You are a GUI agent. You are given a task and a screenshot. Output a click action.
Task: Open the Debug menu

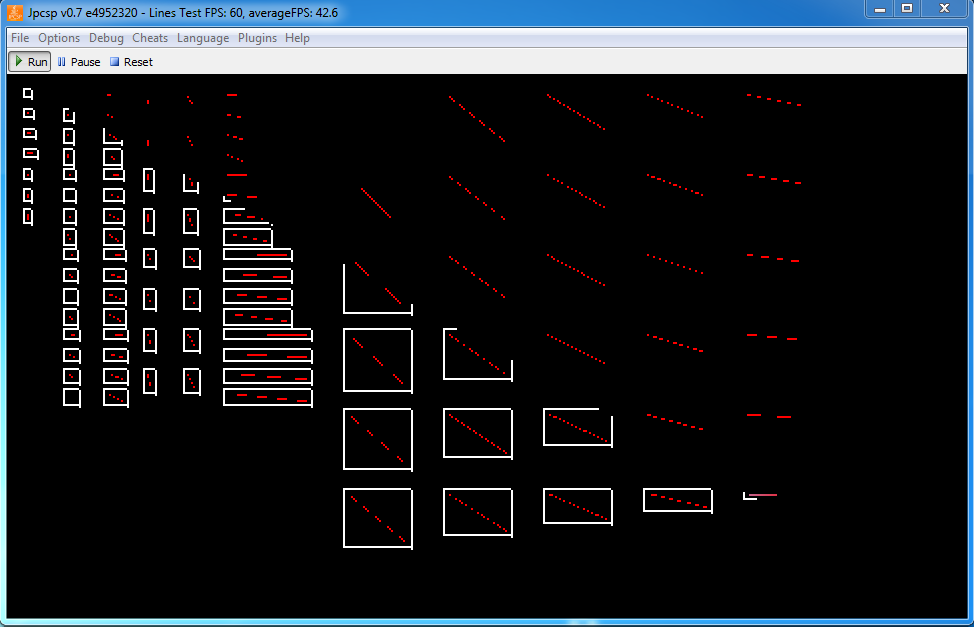pyautogui.click(x=106, y=38)
